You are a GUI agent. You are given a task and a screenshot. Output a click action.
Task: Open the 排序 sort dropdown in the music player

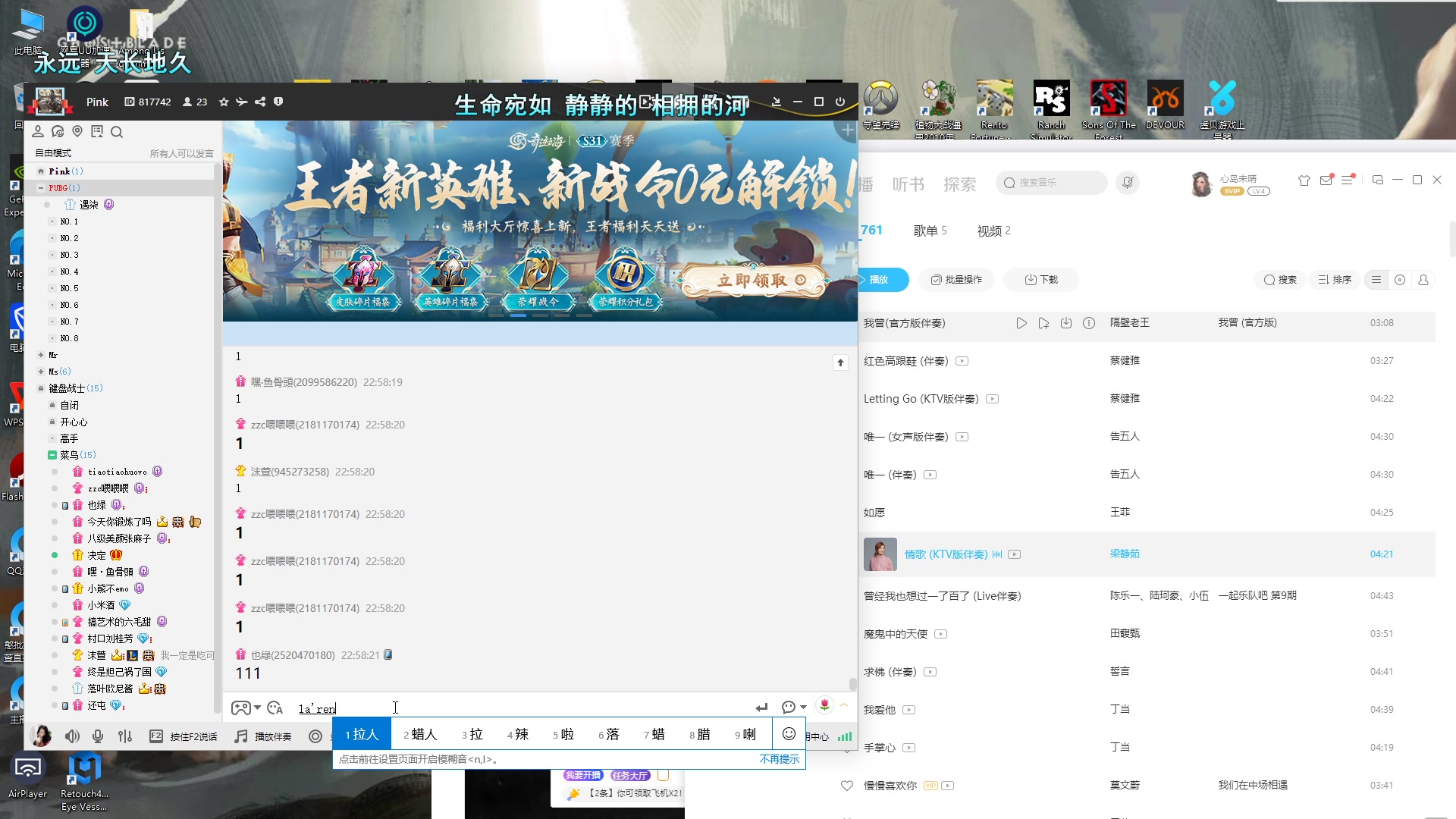(1335, 280)
